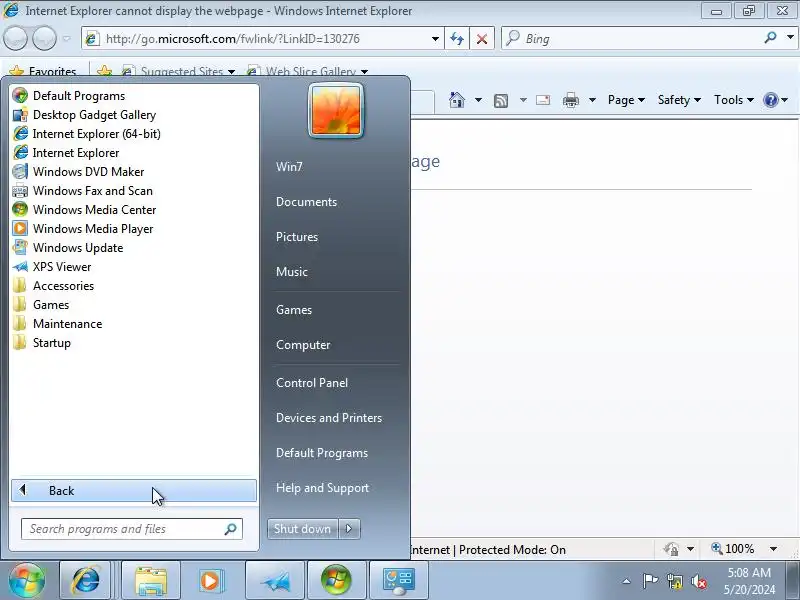Click the Print icon in IE toolbar
800x600 pixels.
click(571, 100)
